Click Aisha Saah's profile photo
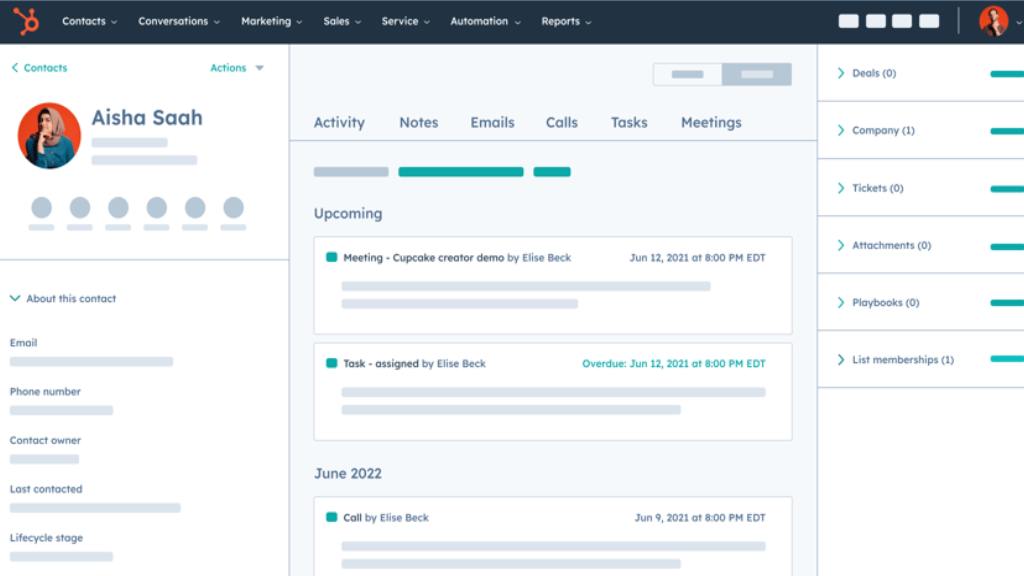This screenshot has height=576, width=1024. tap(49, 135)
